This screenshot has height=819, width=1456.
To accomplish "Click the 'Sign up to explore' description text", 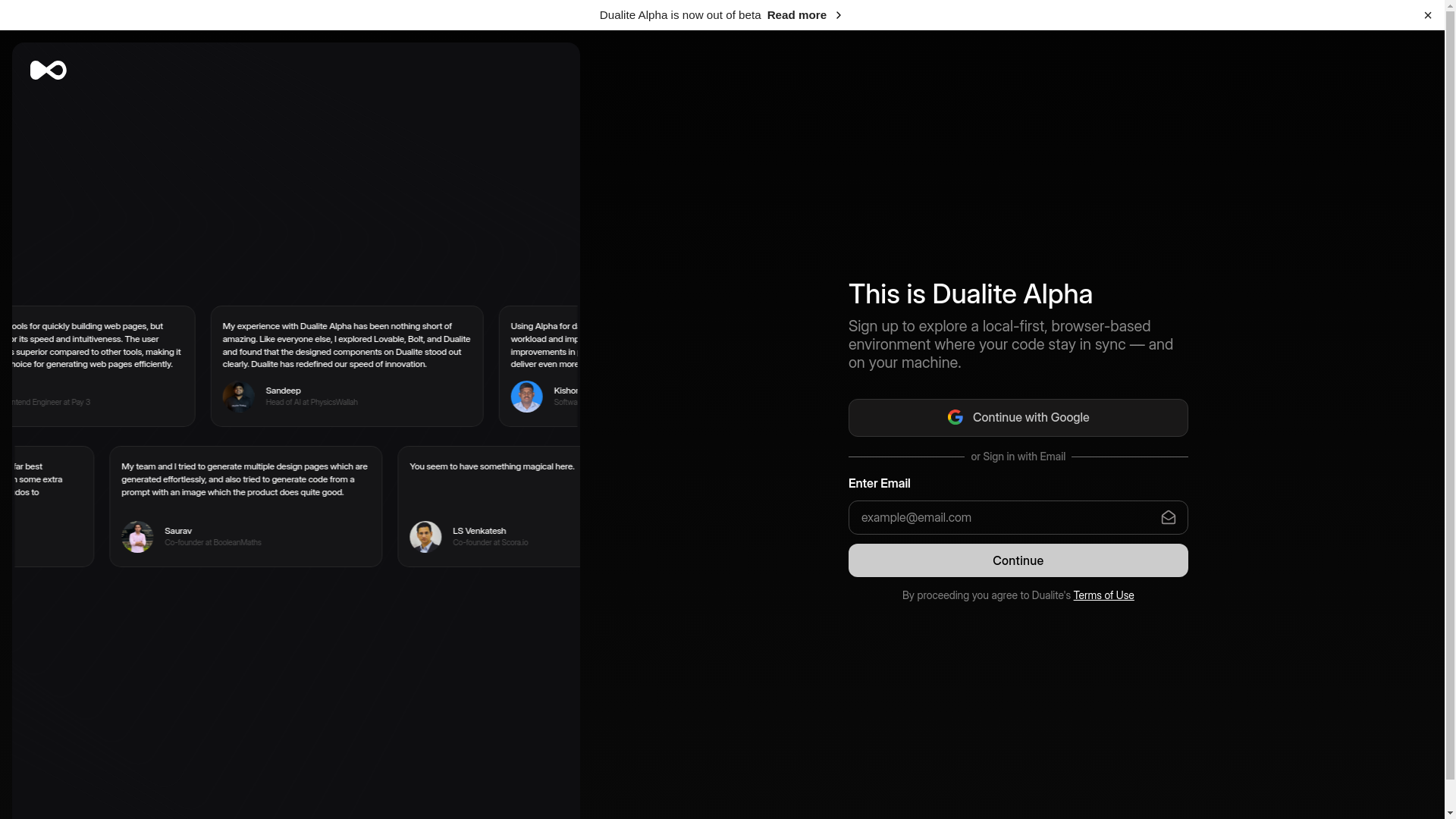I will pos(1011,344).
